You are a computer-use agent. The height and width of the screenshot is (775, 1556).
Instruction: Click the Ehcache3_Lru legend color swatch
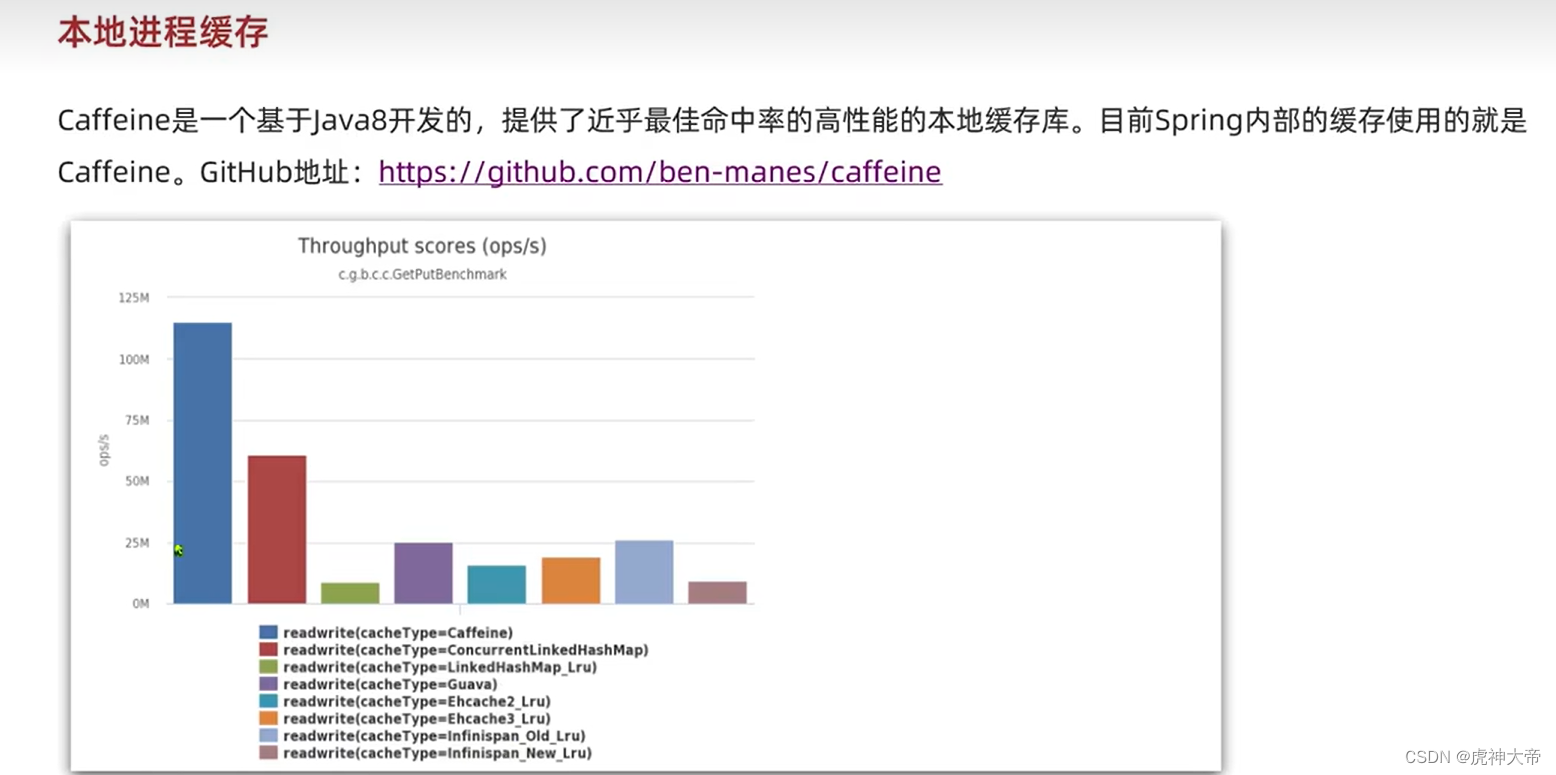(x=268, y=719)
